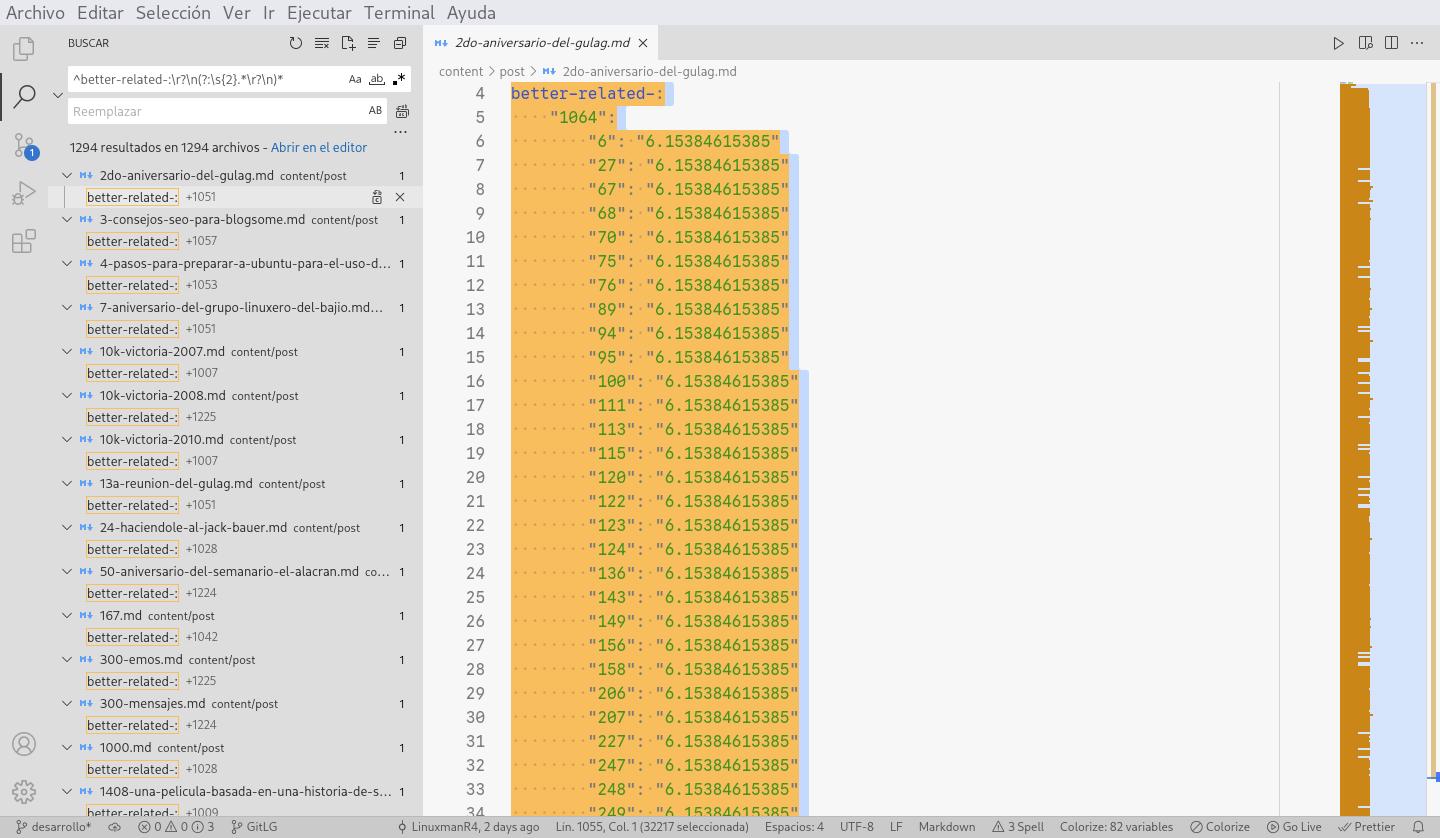Split the editor to the right
Screen dimensions: 1440x838
[x=1391, y=43]
